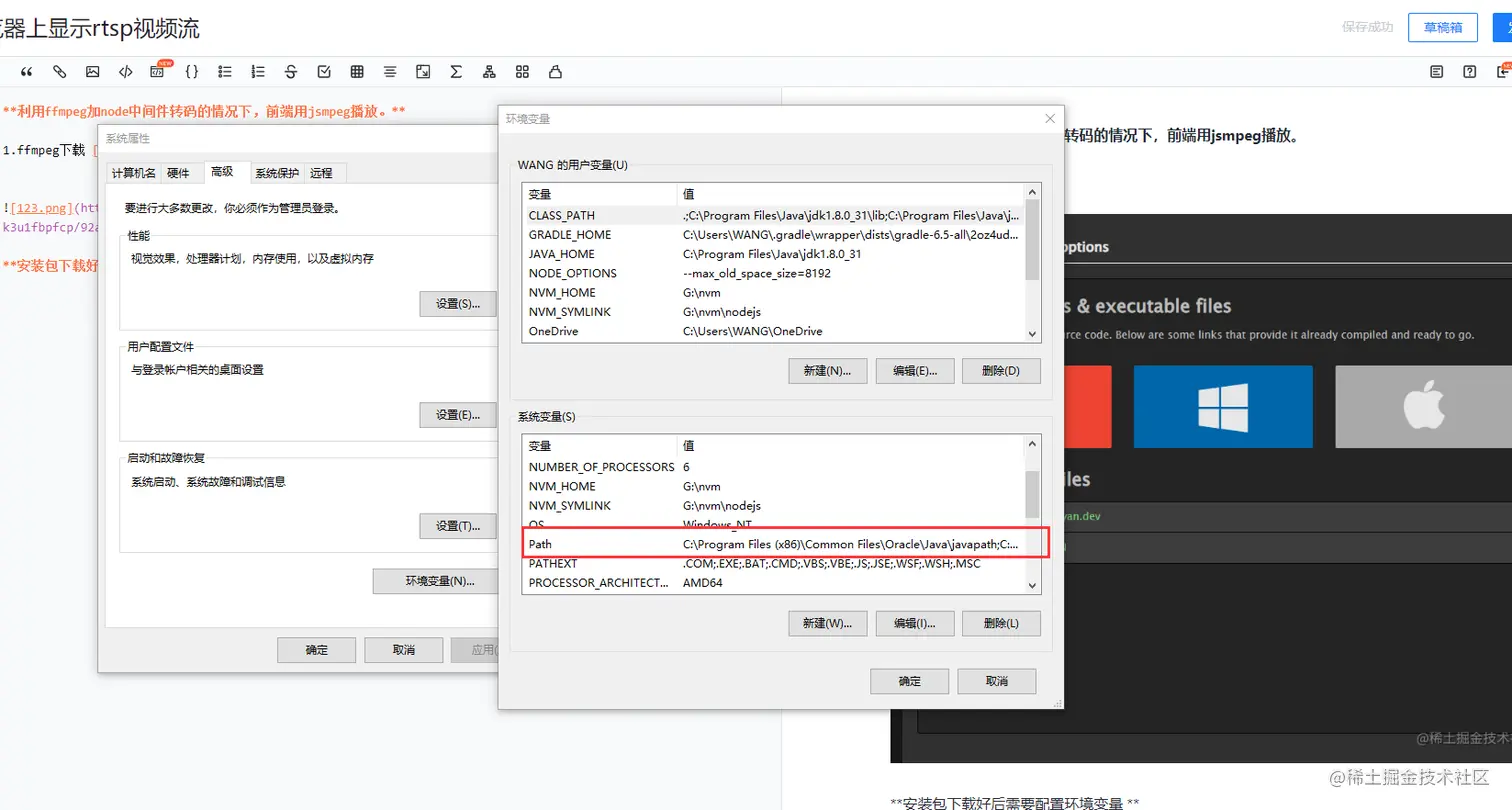Click the Apple logo tile in preview
This screenshot has height=810, width=1512.
click(1423, 406)
